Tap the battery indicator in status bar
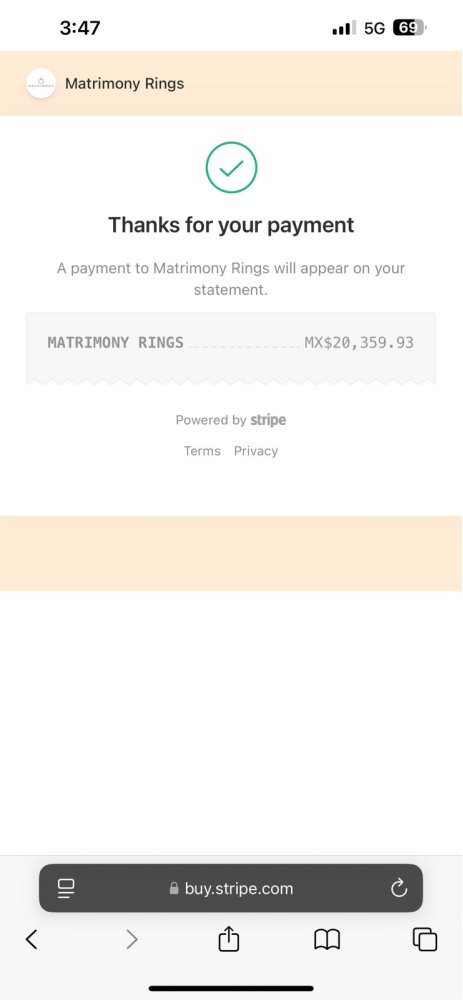This screenshot has width=463, height=1000. point(409,28)
